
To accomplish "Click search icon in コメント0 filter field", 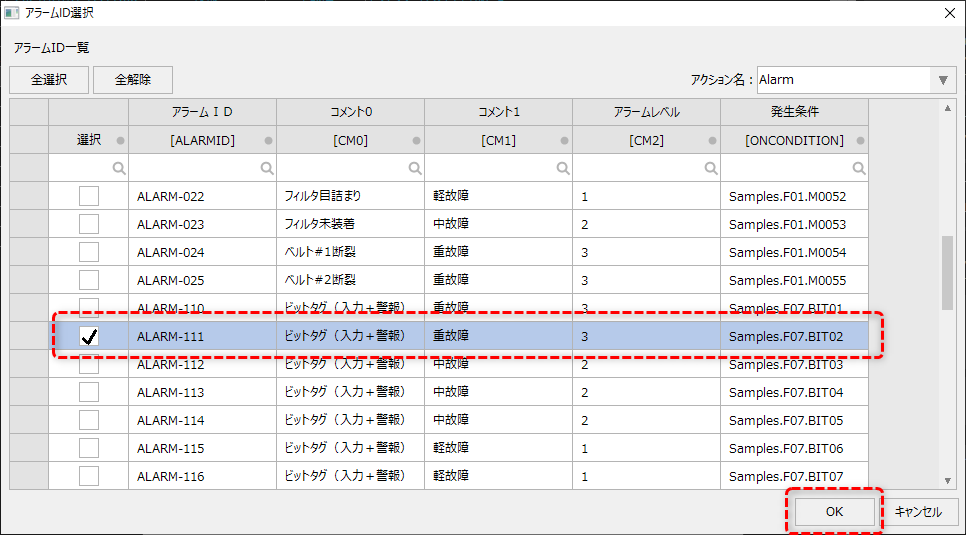I will coord(415,169).
